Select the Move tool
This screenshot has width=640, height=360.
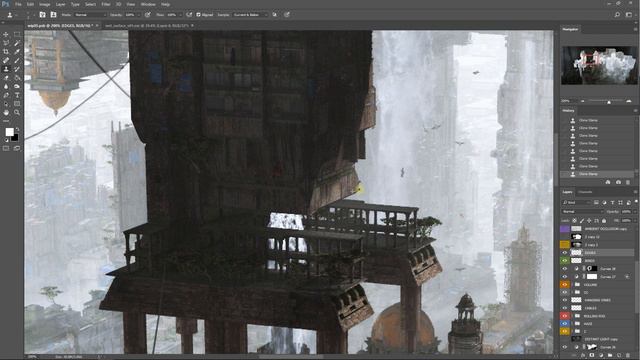(6, 34)
